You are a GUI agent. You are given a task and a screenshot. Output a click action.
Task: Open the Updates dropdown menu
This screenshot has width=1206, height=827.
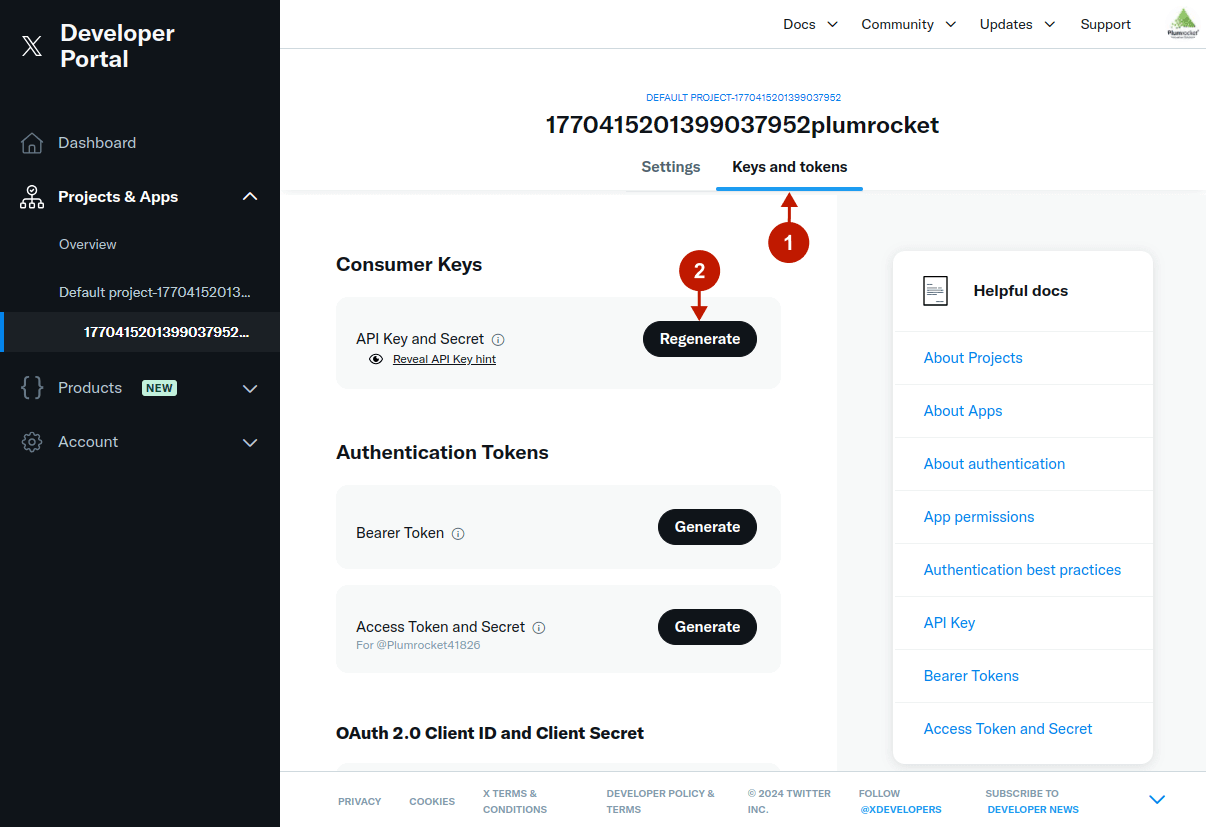click(x=1017, y=24)
